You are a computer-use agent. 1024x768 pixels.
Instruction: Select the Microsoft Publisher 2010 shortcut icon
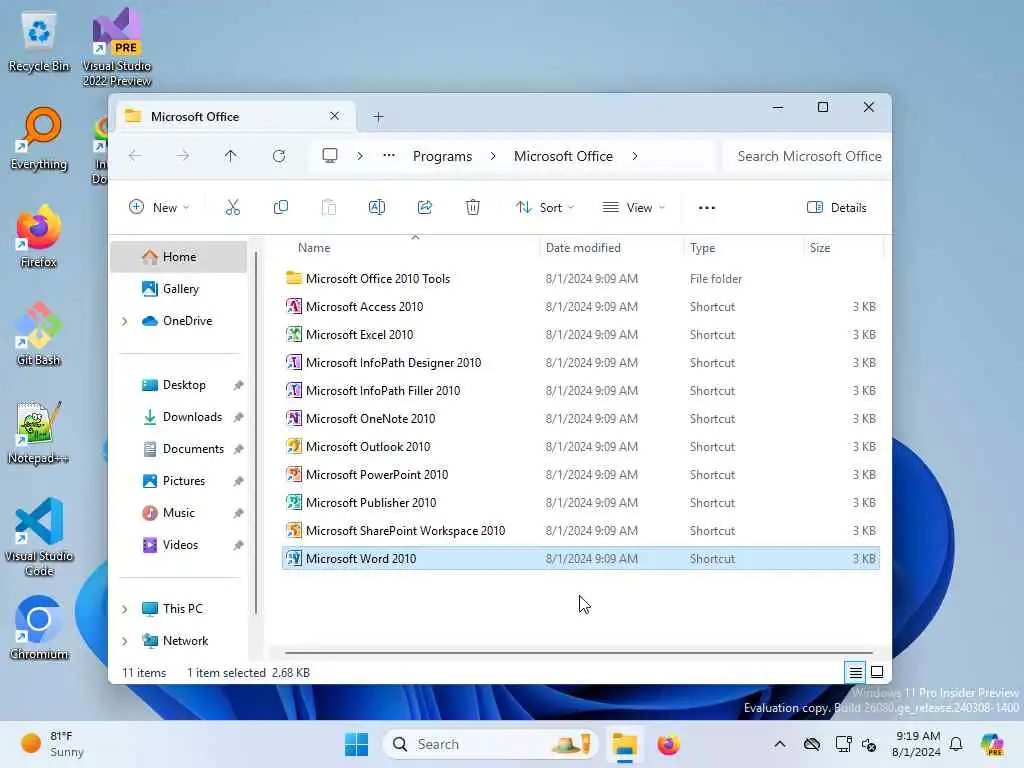click(294, 503)
